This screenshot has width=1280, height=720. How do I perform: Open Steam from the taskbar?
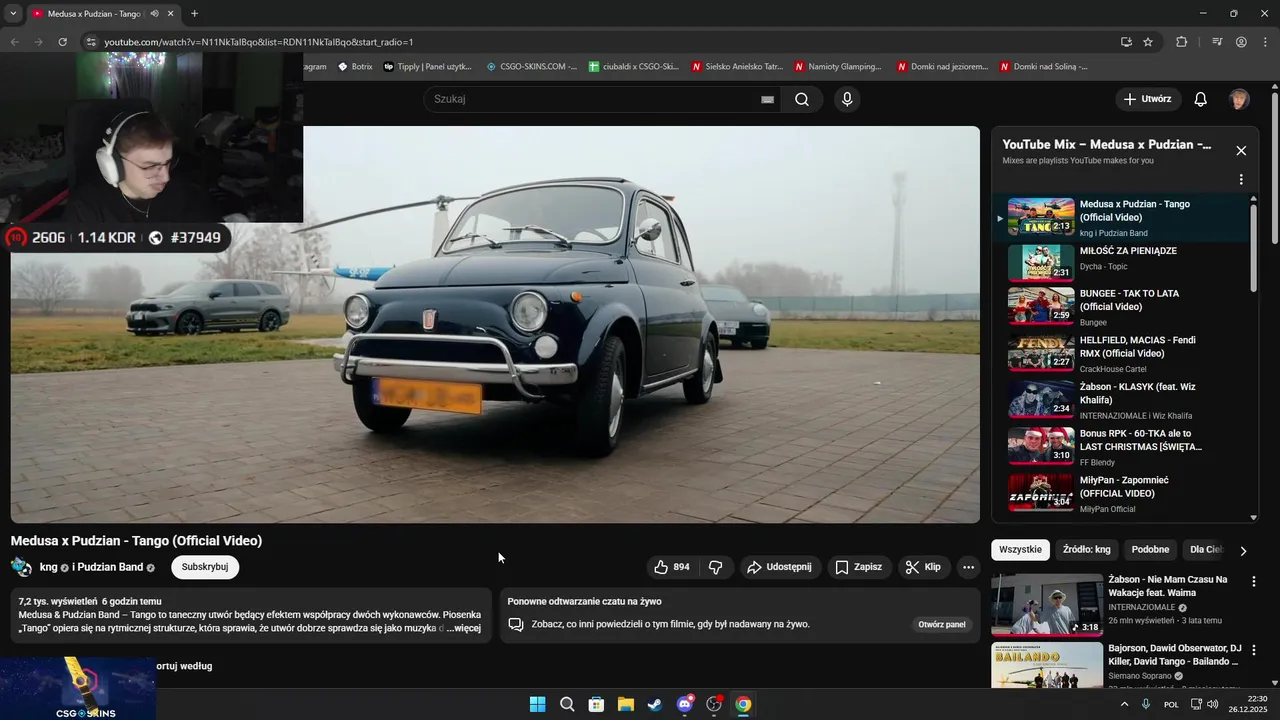(x=655, y=704)
